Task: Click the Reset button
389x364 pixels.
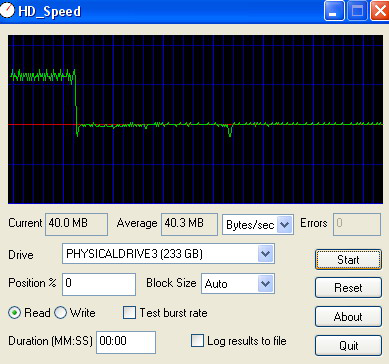Action: click(348, 288)
